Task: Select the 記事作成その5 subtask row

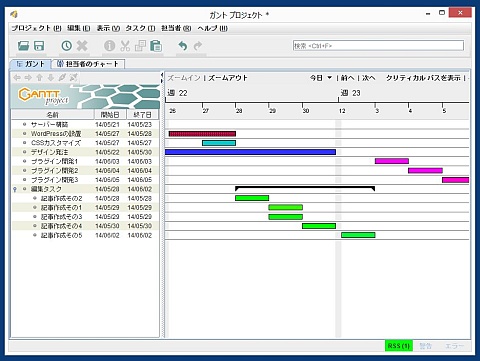Action: point(85,235)
